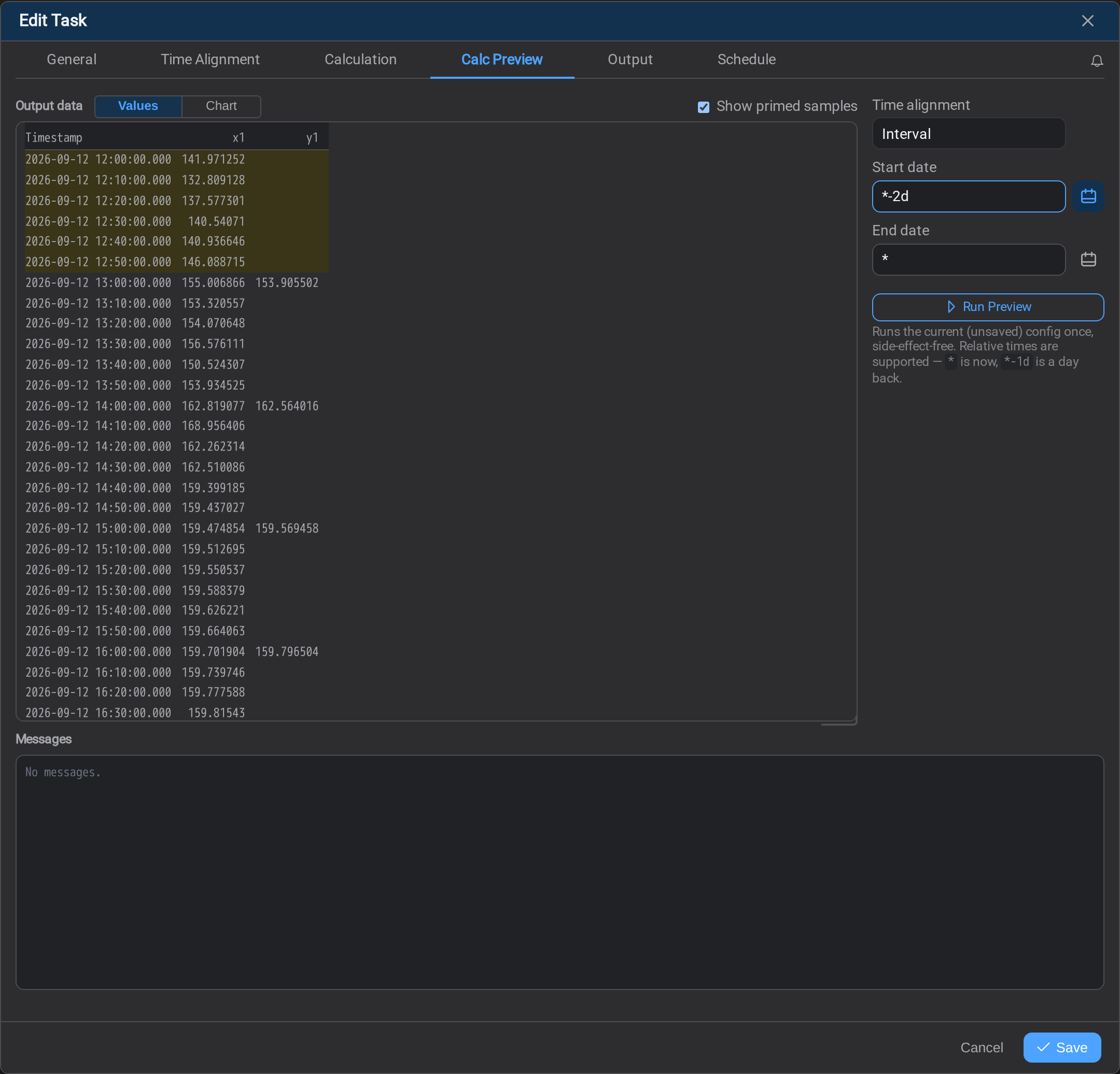Select y1 value 153.905502
Image resolution: width=1120 pixels, height=1074 pixels.
click(x=287, y=283)
